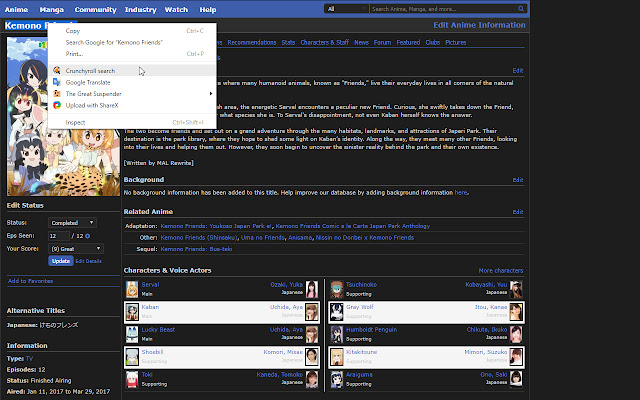Click the Update button
The width and height of the screenshot is (640, 400).
click(61, 261)
